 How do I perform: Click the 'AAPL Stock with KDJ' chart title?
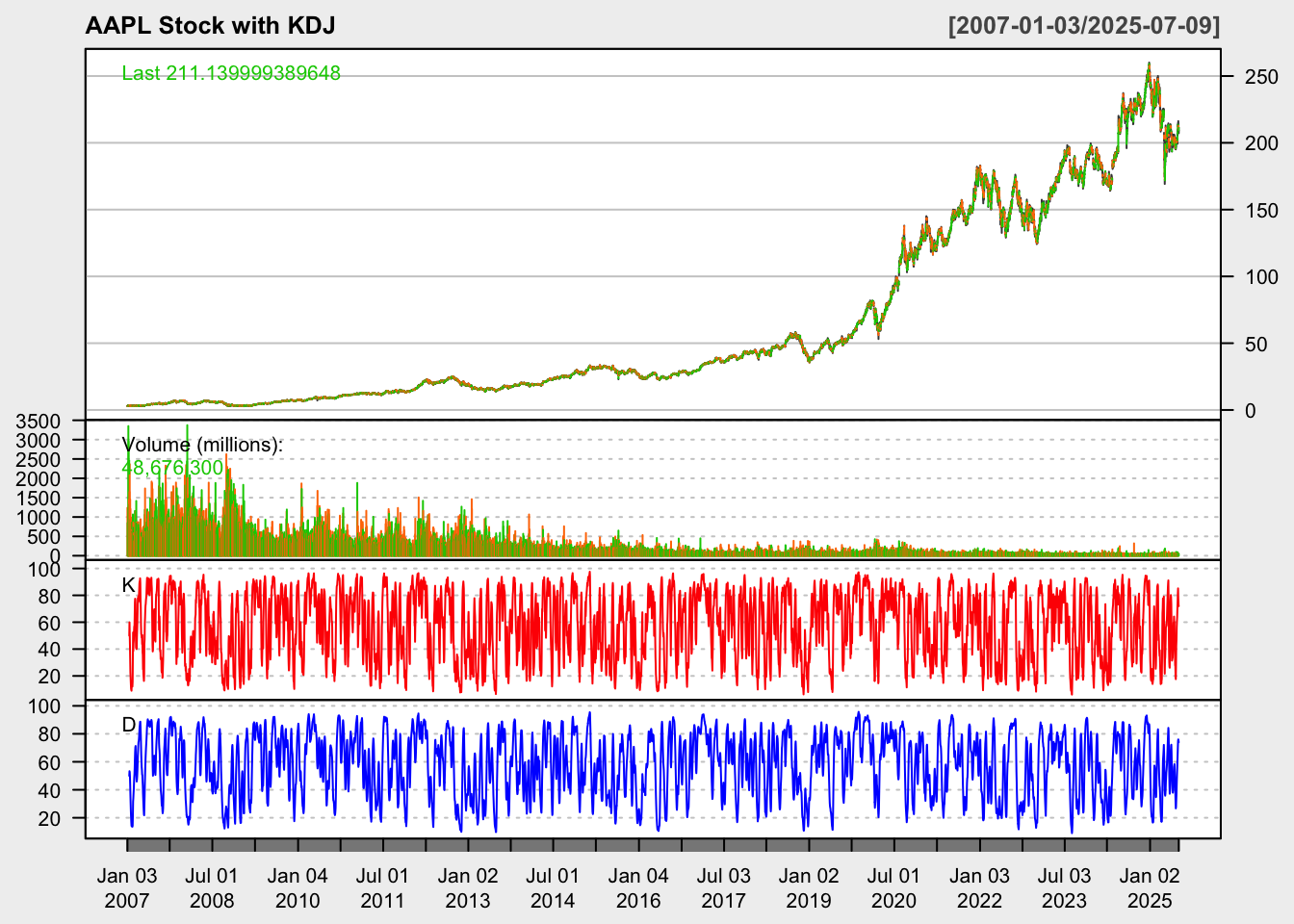pyautogui.click(x=210, y=25)
